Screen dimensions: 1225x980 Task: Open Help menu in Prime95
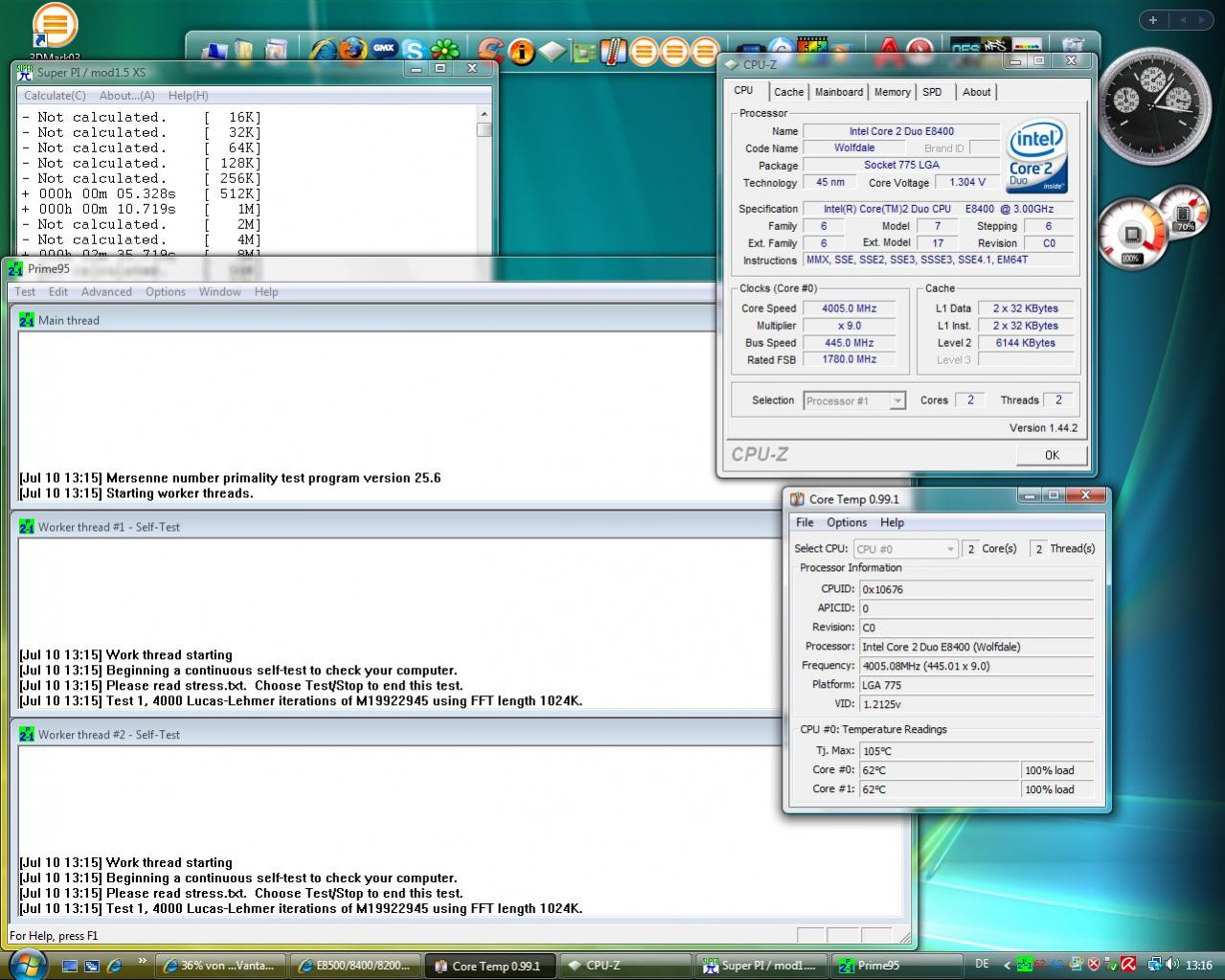266,292
